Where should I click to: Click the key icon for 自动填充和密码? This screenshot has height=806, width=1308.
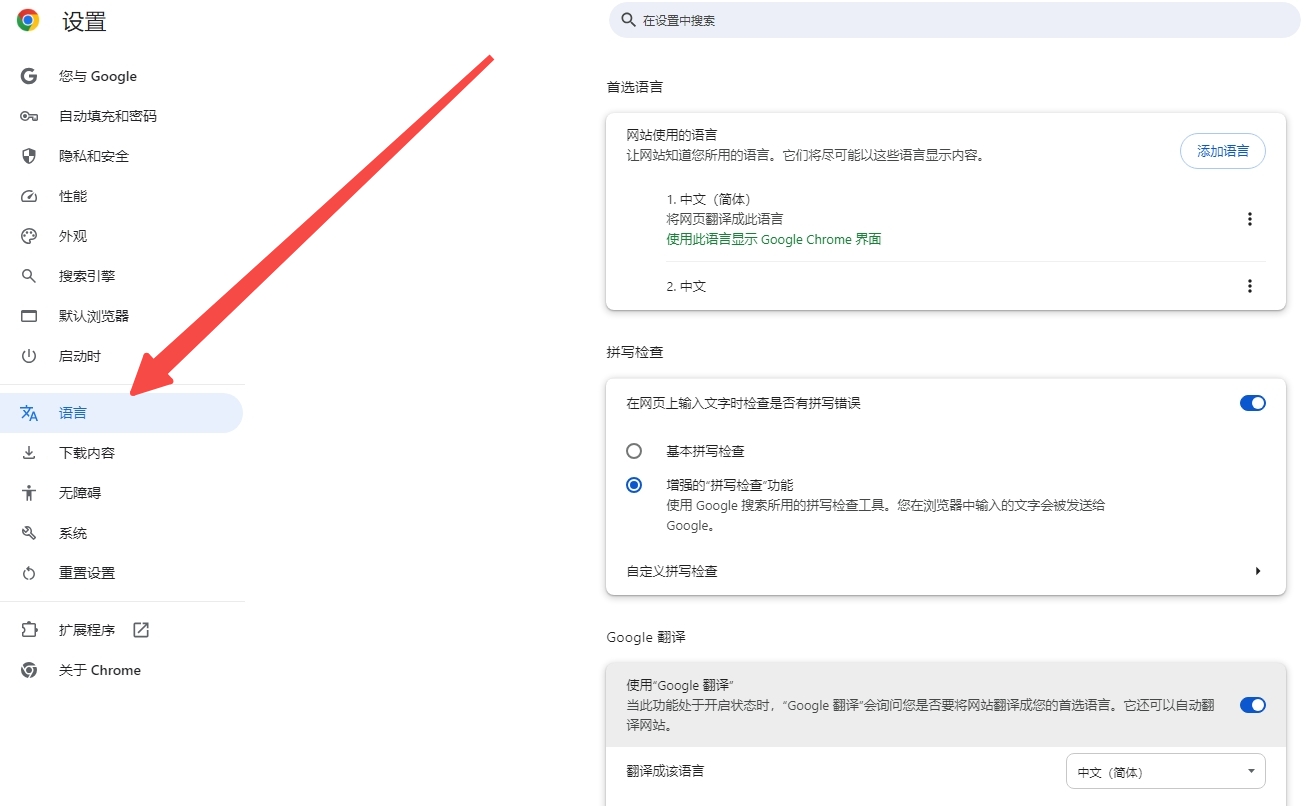[x=29, y=116]
